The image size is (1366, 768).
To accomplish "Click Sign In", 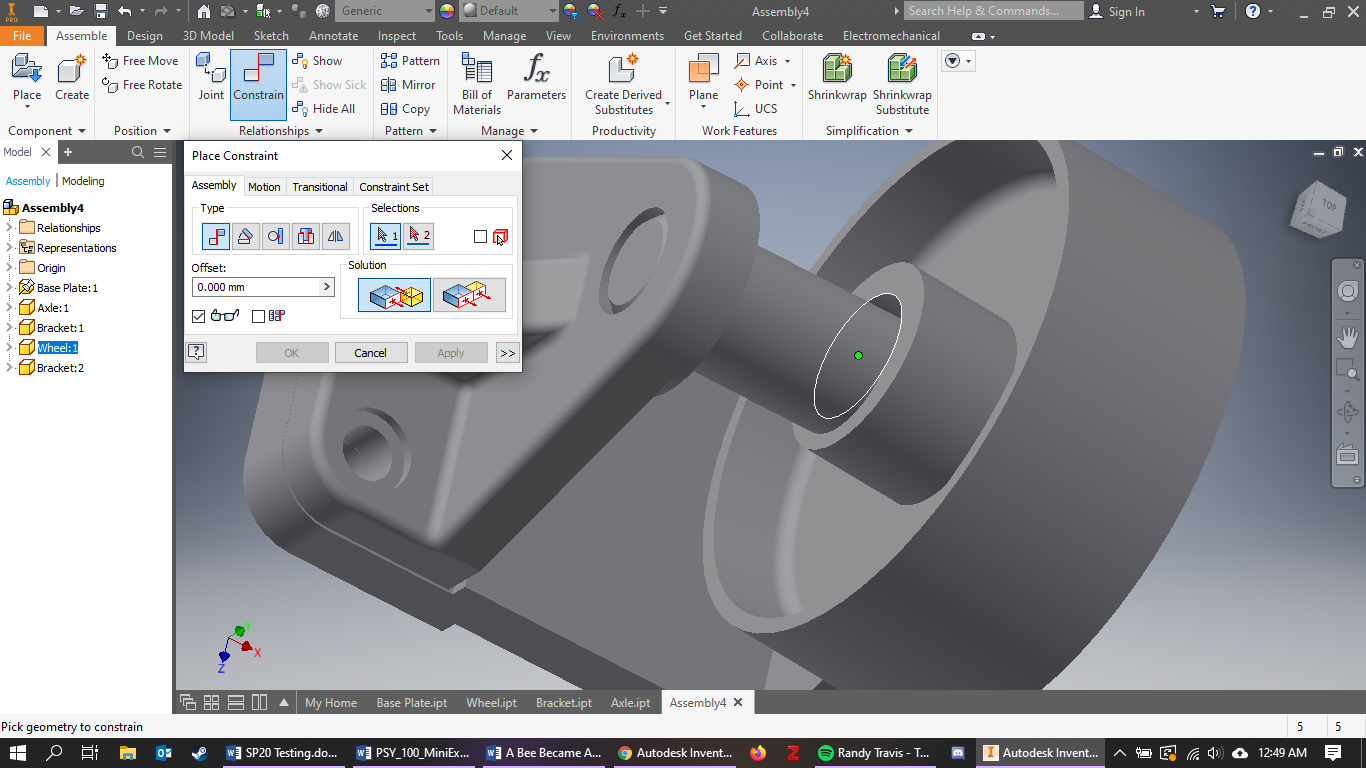I will click(1116, 11).
